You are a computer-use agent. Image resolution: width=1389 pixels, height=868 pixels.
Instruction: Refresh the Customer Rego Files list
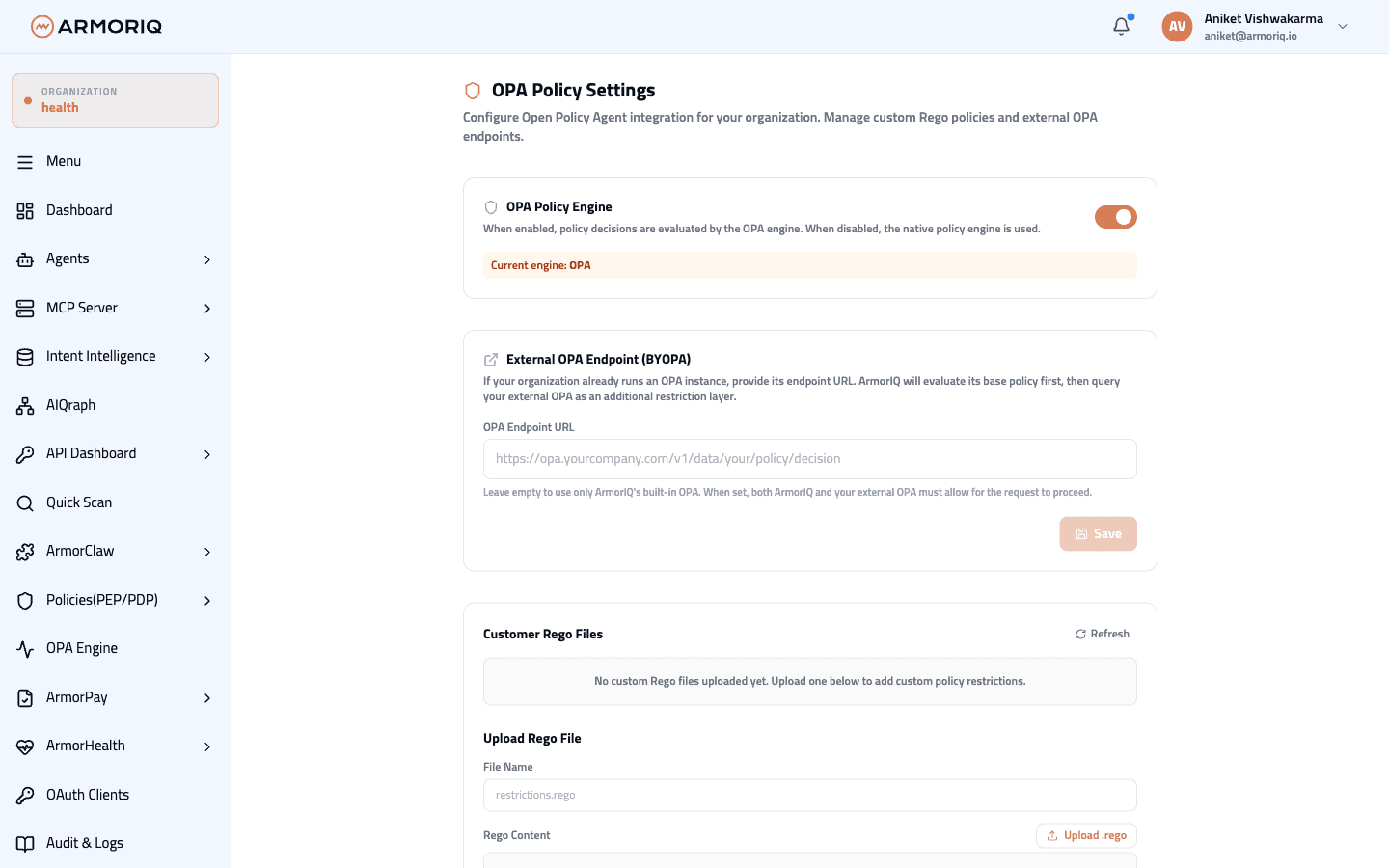1103,634
